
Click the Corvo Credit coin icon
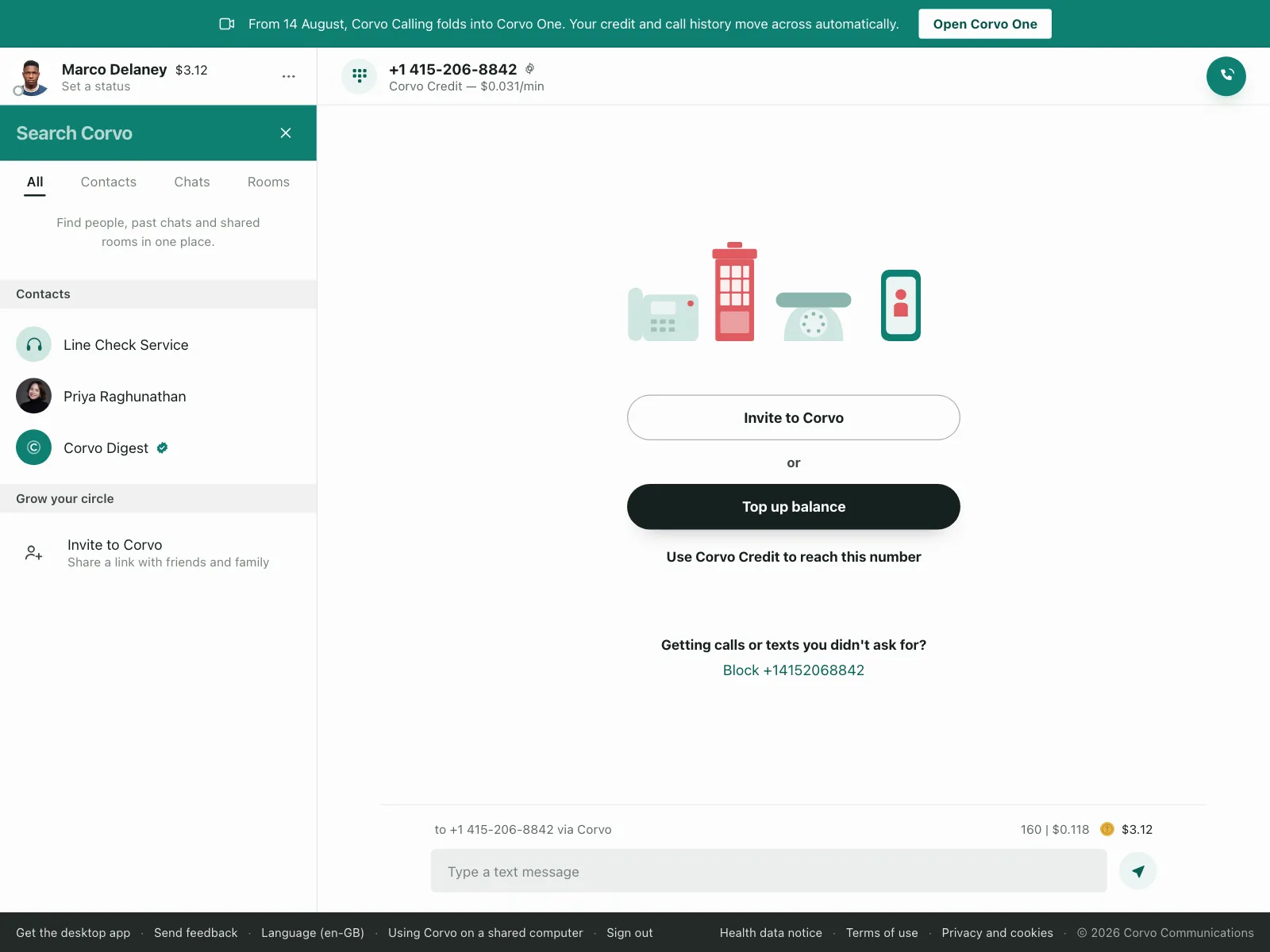pos(1107,829)
